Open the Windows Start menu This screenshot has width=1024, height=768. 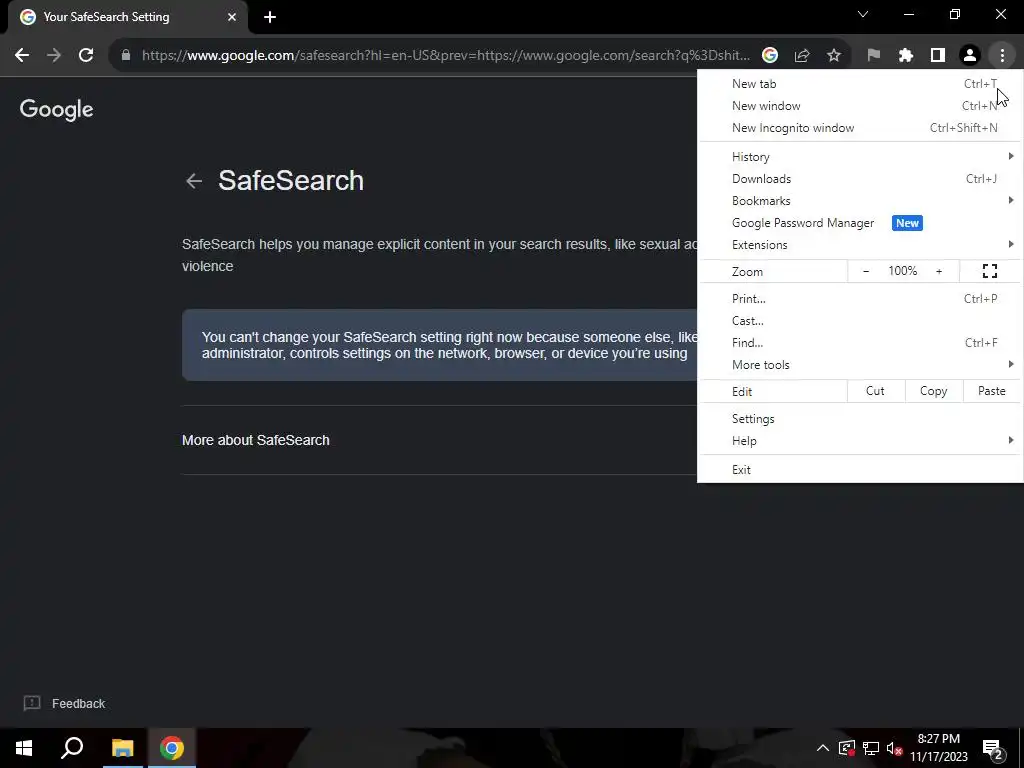pos(24,748)
